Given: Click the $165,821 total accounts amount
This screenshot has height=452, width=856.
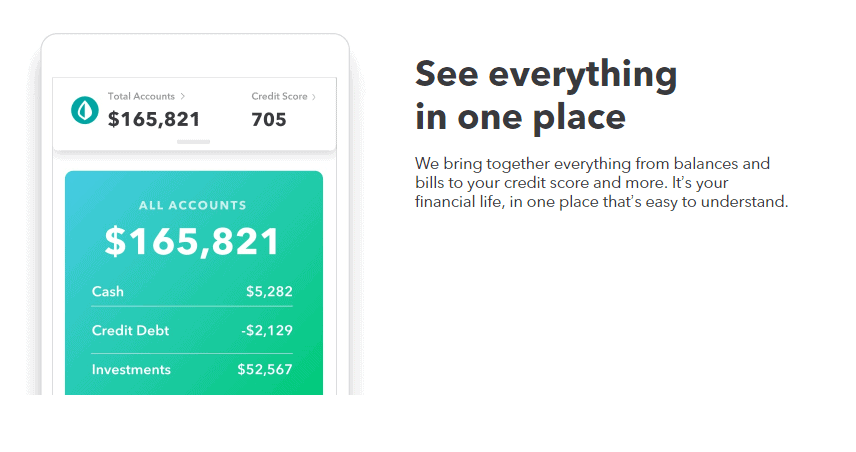Looking at the screenshot, I should click(154, 120).
